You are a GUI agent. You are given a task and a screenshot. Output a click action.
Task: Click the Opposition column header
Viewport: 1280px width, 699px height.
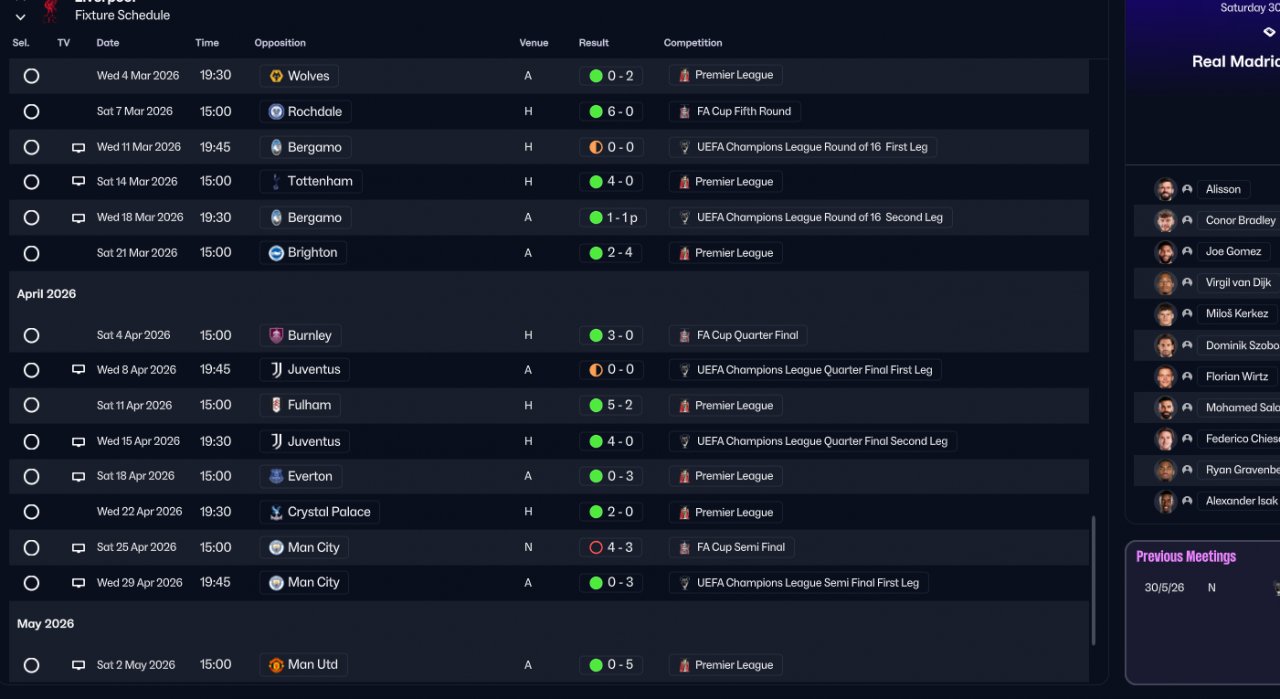coord(280,43)
